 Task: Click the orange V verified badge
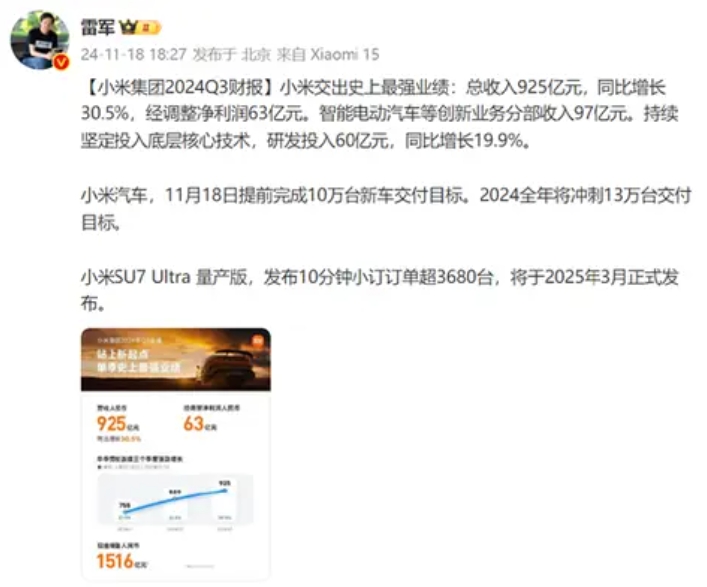(x=61, y=62)
